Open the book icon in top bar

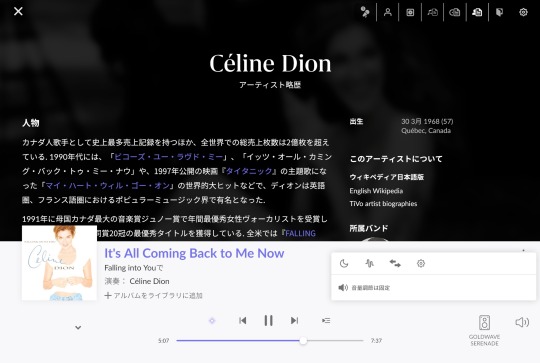click(499, 12)
